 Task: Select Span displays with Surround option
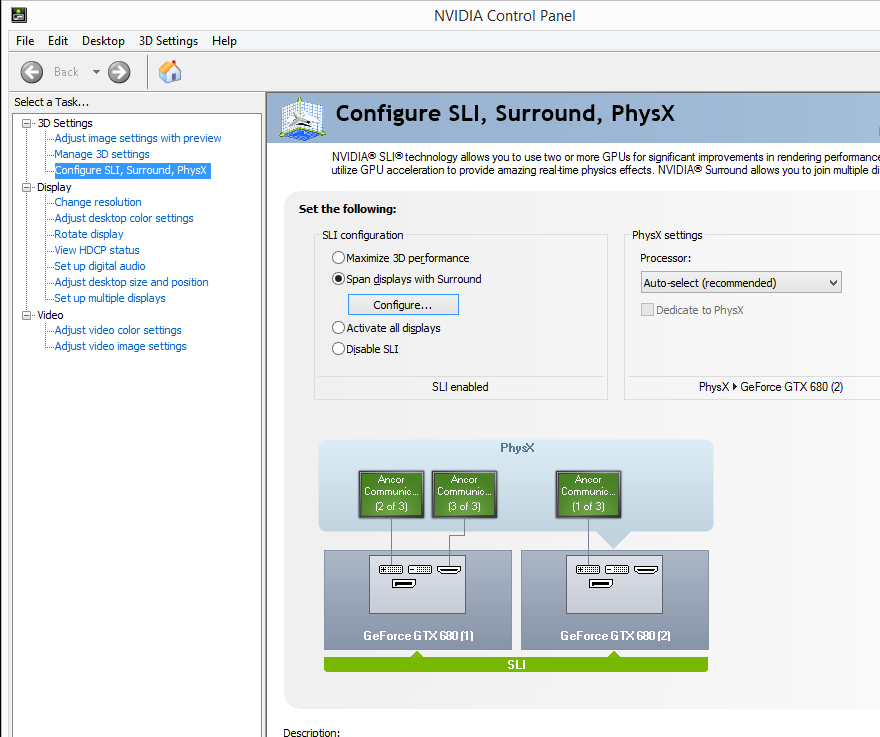pyautogui.click(x=407, y=279)
